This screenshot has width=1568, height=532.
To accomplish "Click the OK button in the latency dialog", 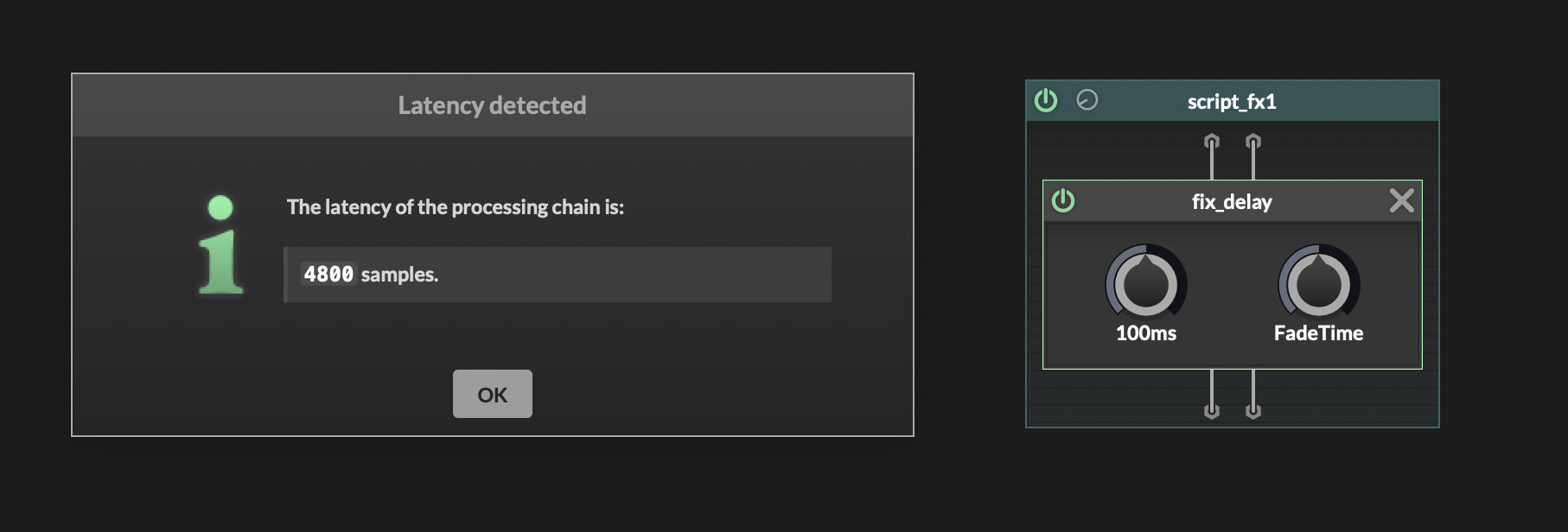I will 492,394.
